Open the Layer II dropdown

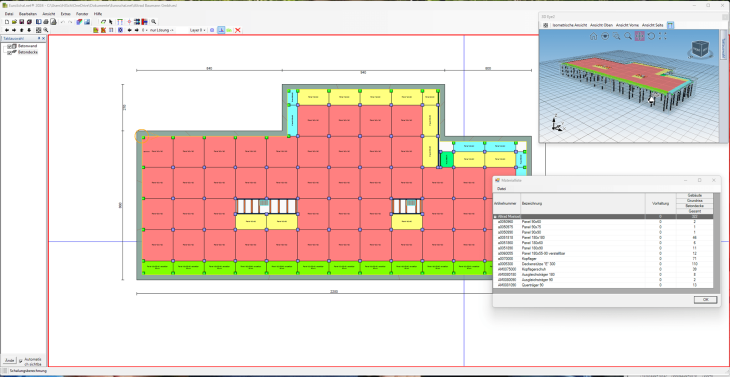click(198, 30)
